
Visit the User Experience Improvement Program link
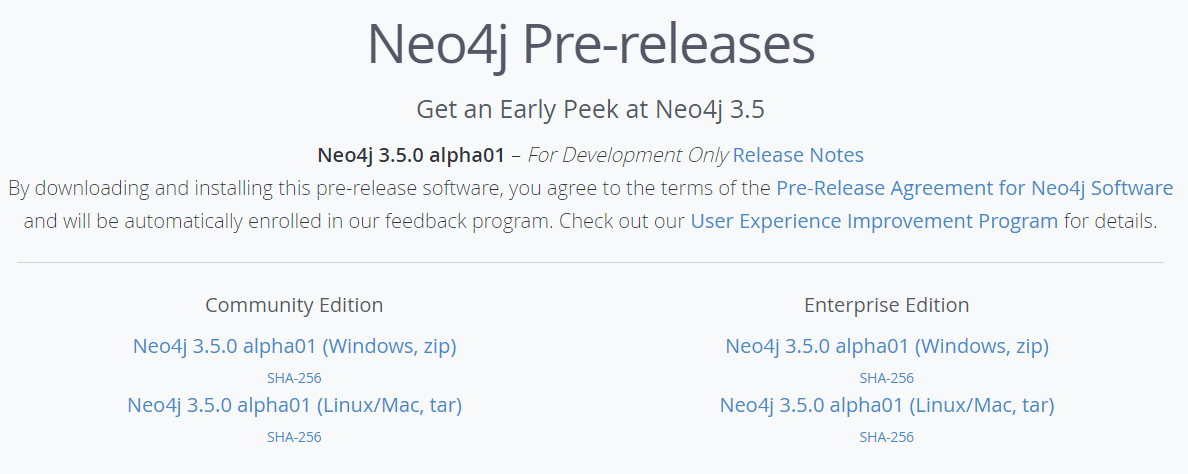tap(874, 221)
